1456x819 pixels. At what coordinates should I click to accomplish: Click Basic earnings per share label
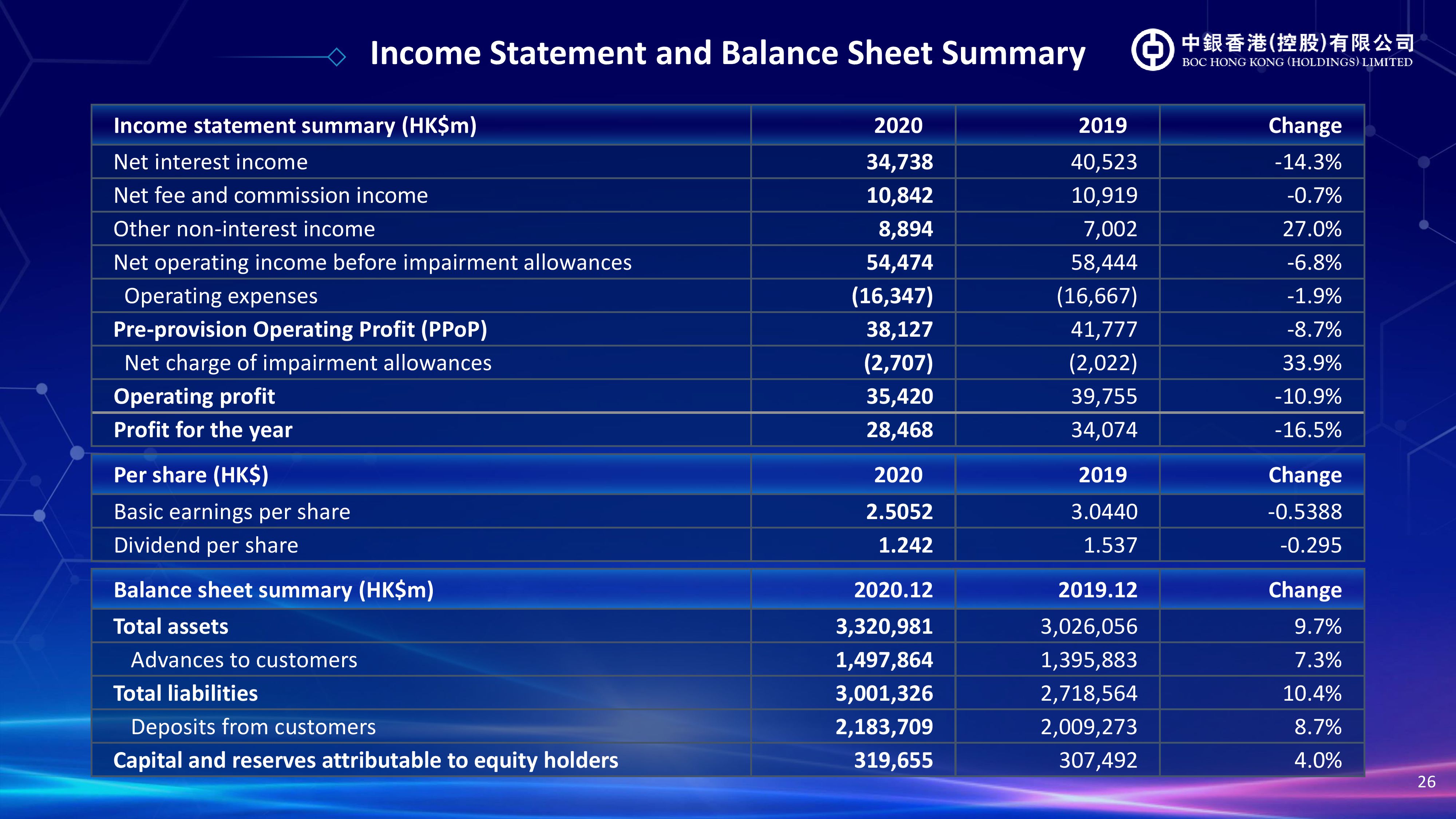click(232, 512)
